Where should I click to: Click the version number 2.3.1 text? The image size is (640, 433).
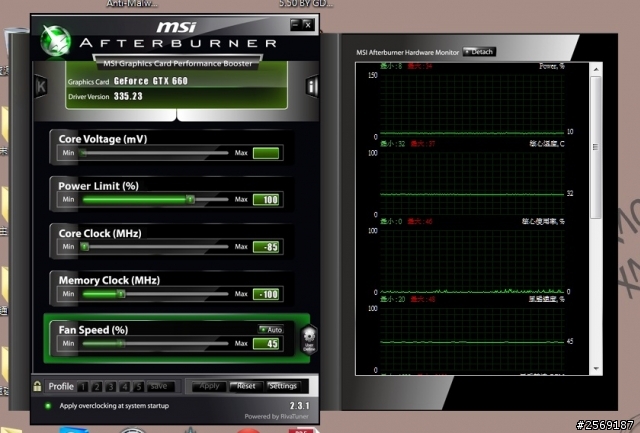[x=300, y=406]
